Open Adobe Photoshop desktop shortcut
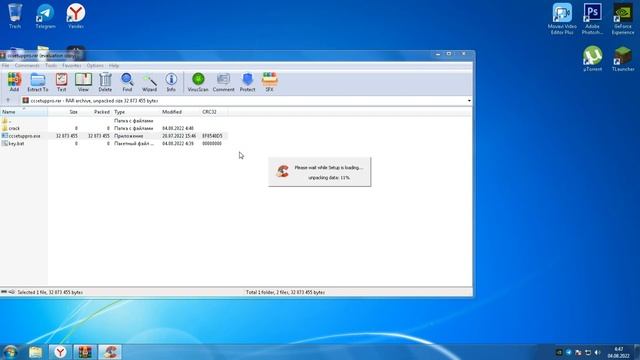 (592, 19)
